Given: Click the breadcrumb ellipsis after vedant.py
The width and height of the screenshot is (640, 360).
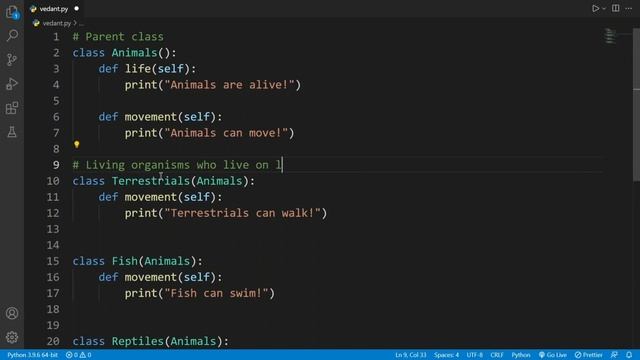Looking at the screenshot, I should click(x=81, y=24).
